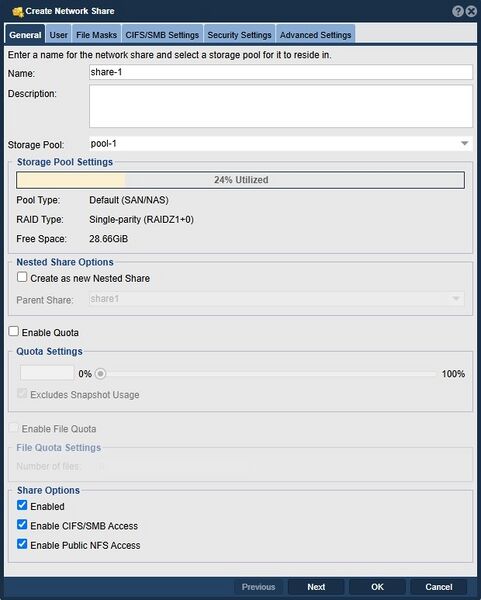Click the Next button

[x=316, y=587]
